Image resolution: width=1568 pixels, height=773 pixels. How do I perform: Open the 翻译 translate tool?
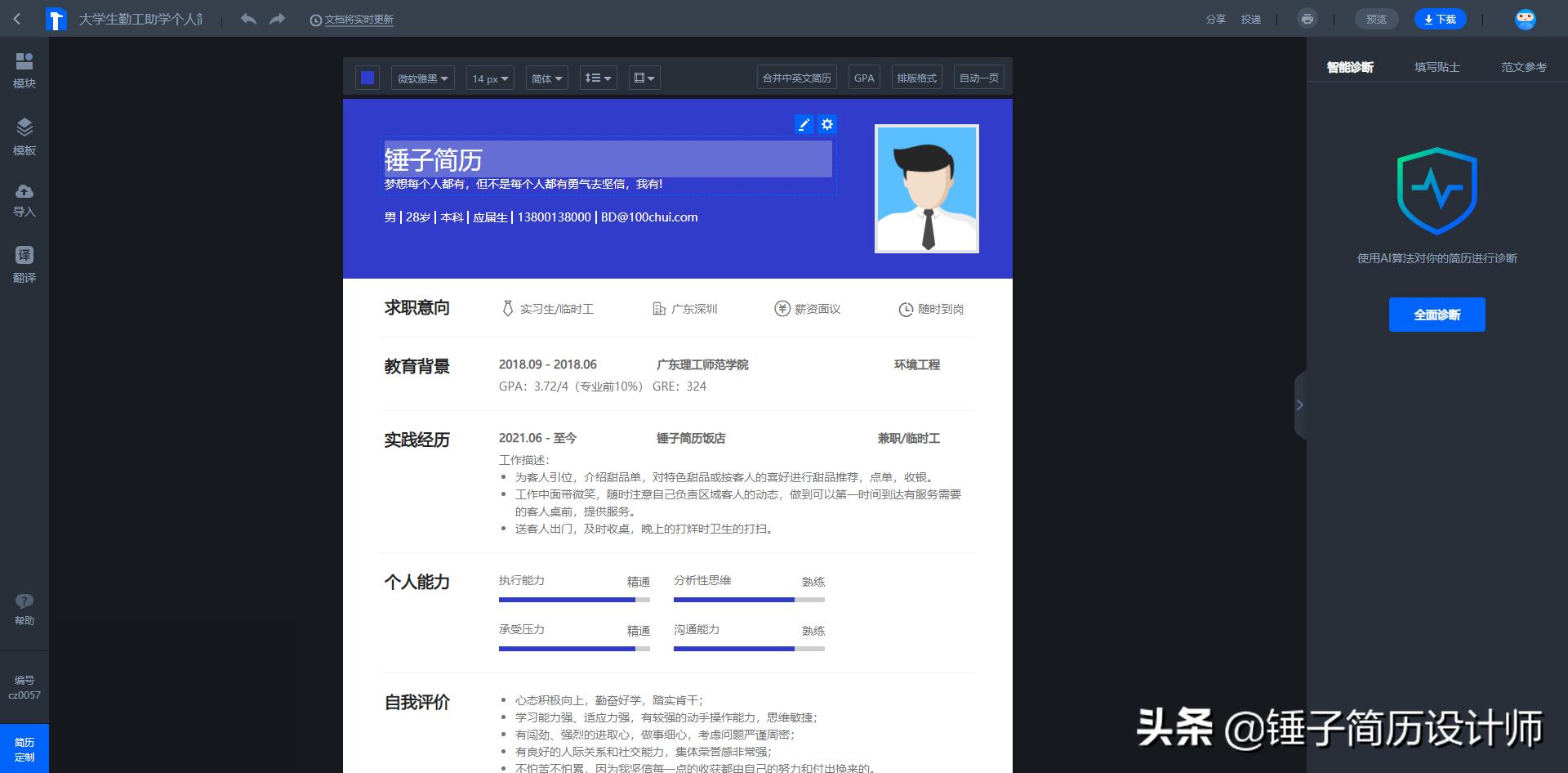(x=24, y=260)
